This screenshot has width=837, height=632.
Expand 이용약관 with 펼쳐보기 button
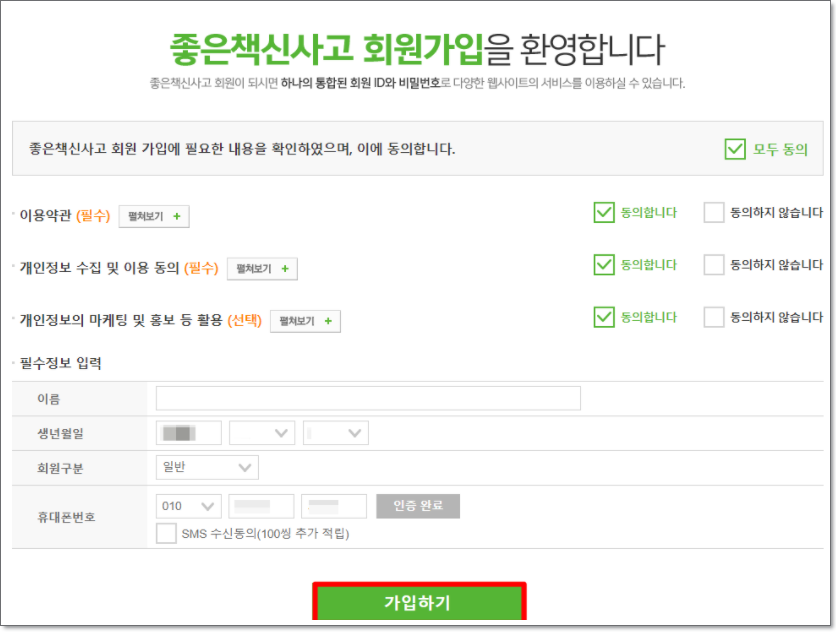154,216
